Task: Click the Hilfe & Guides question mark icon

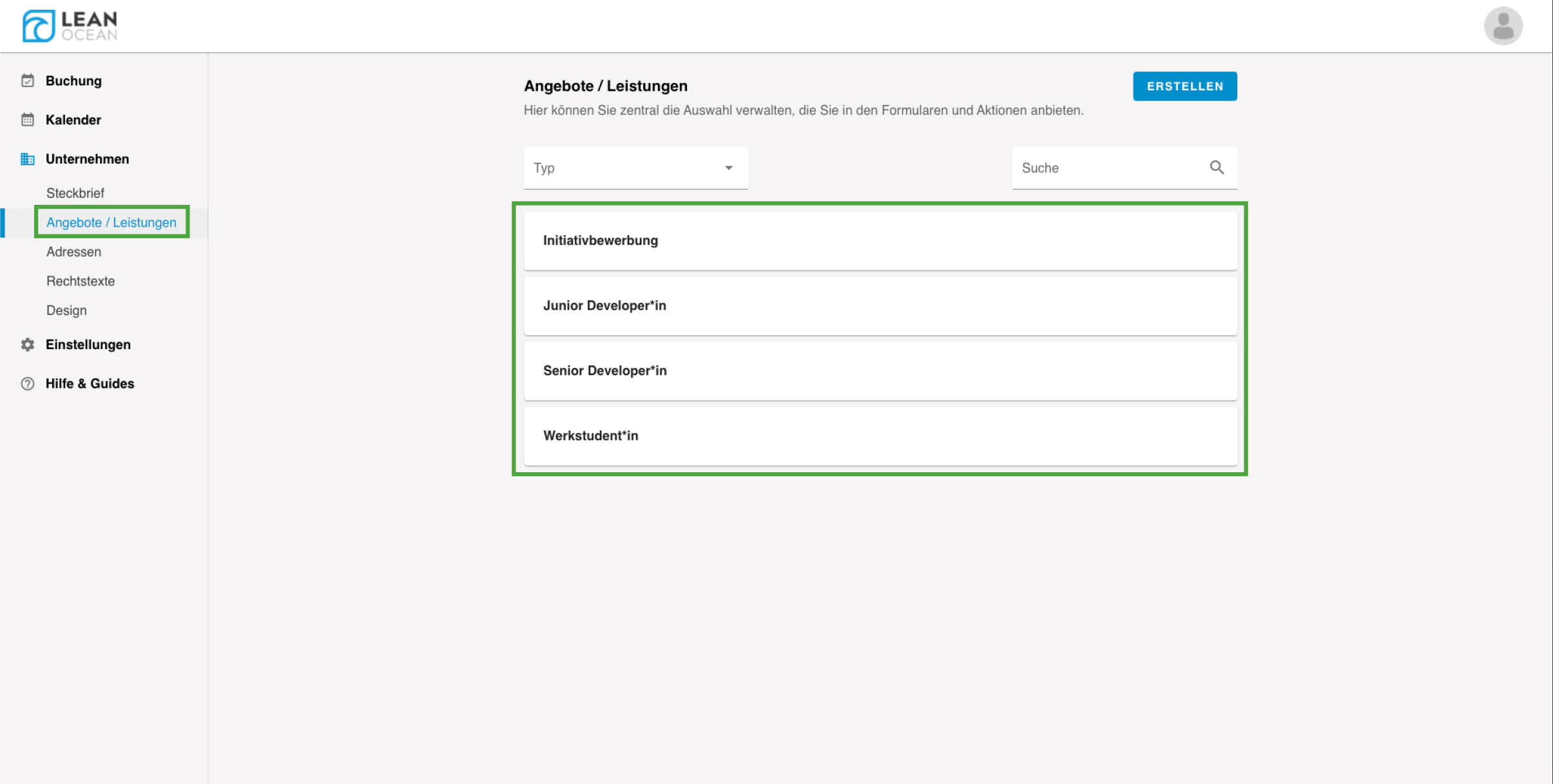Action: point(27,384)
